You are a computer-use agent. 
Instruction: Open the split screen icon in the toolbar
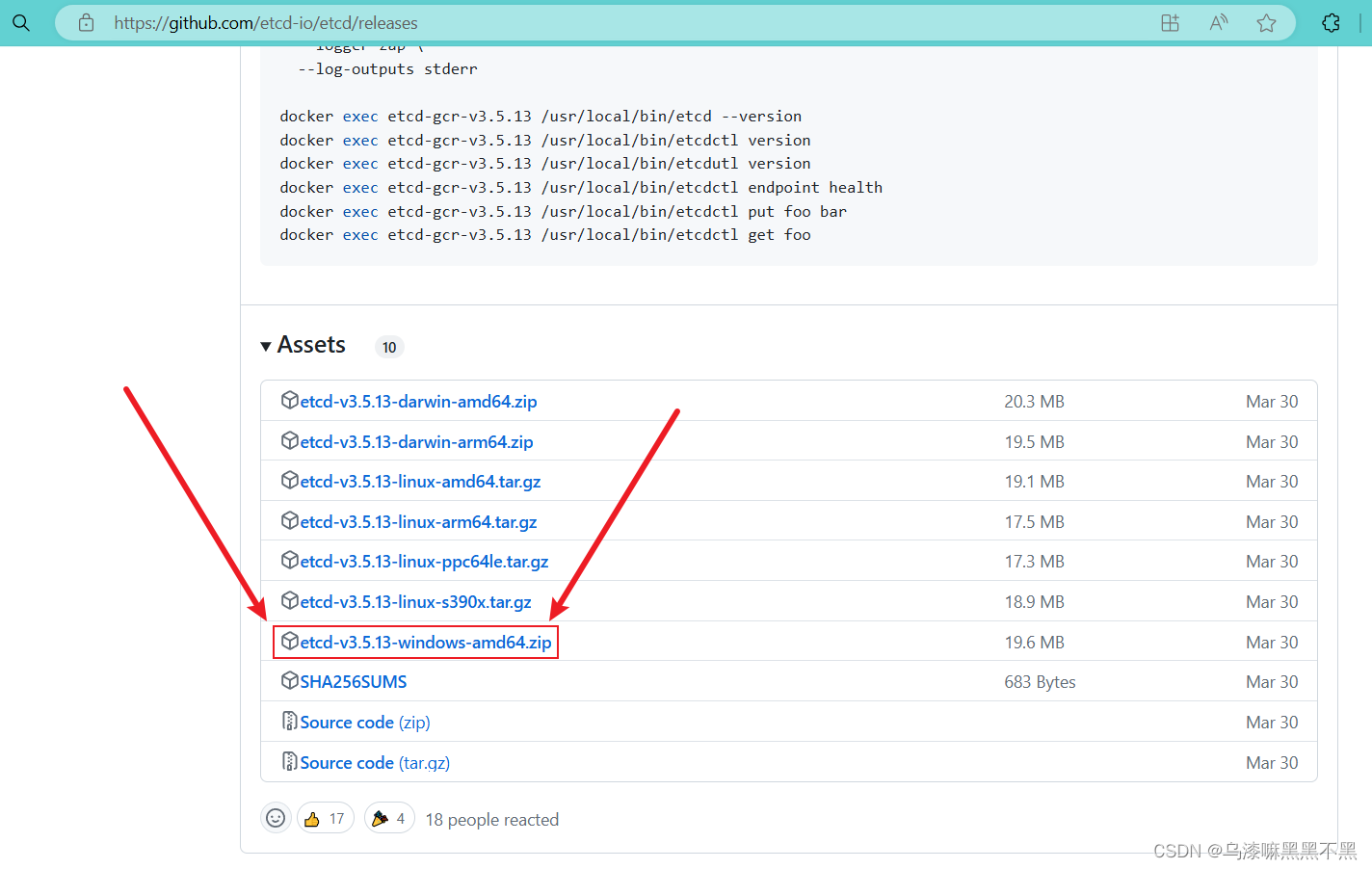[1170, 22]
